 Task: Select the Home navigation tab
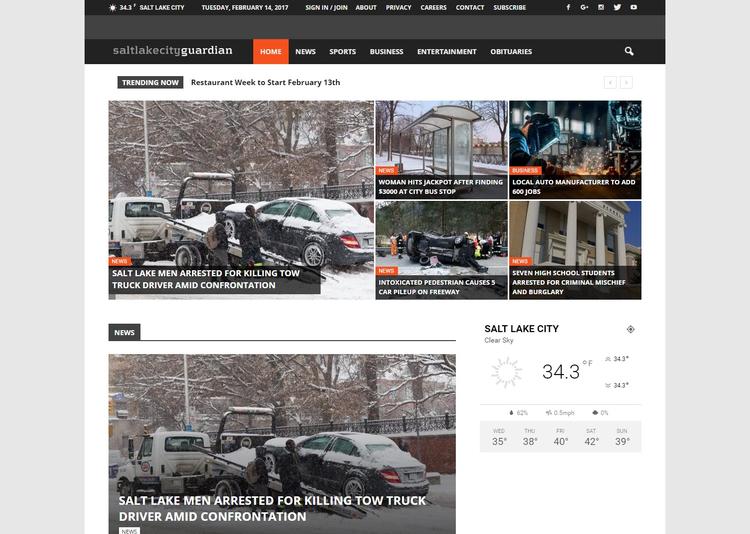[x=270, y=51]
